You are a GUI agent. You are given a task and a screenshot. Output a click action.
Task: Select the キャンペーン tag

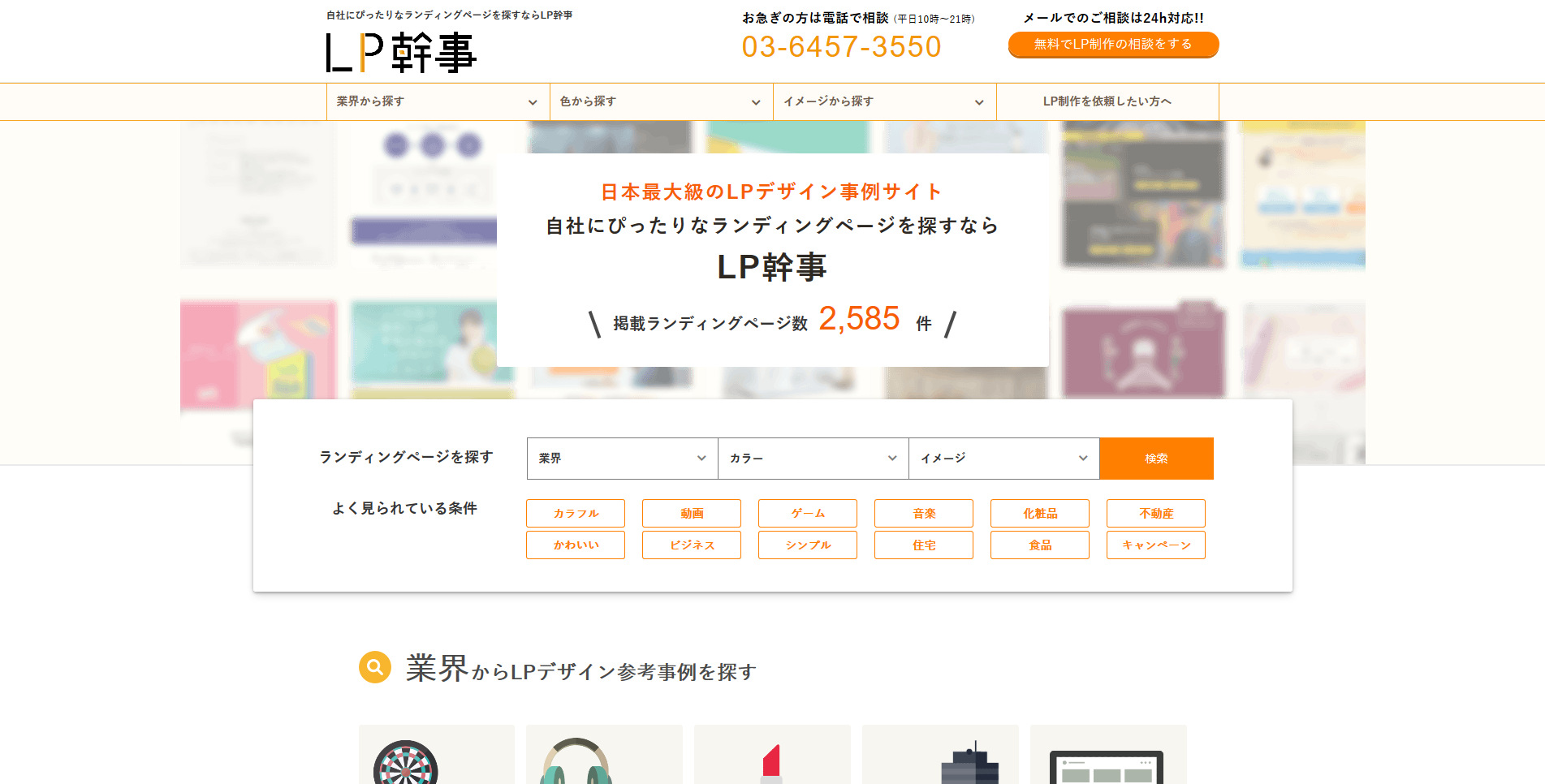(x=1156, y=545)
